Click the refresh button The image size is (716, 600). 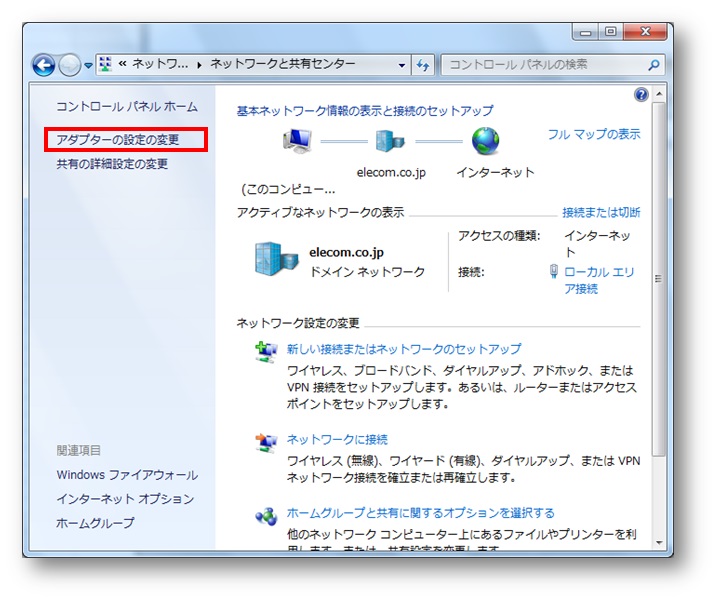click(x=423, y=65)
